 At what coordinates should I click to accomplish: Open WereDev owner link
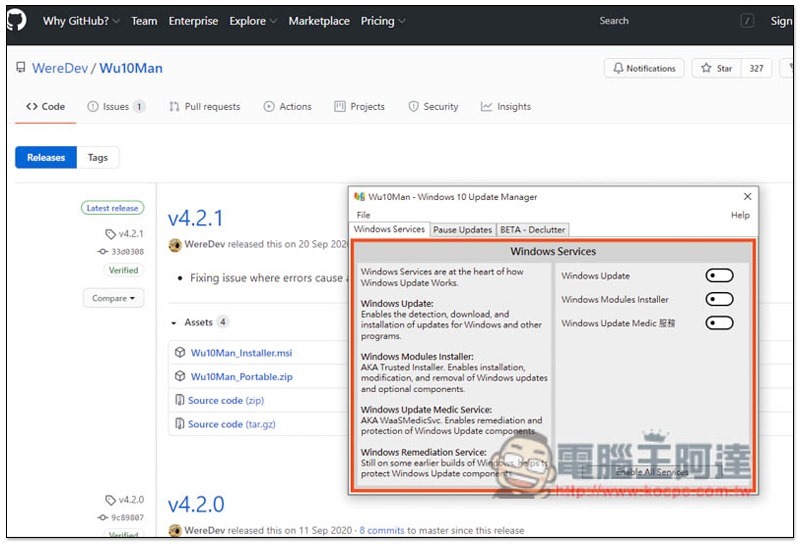pos(60,68)
